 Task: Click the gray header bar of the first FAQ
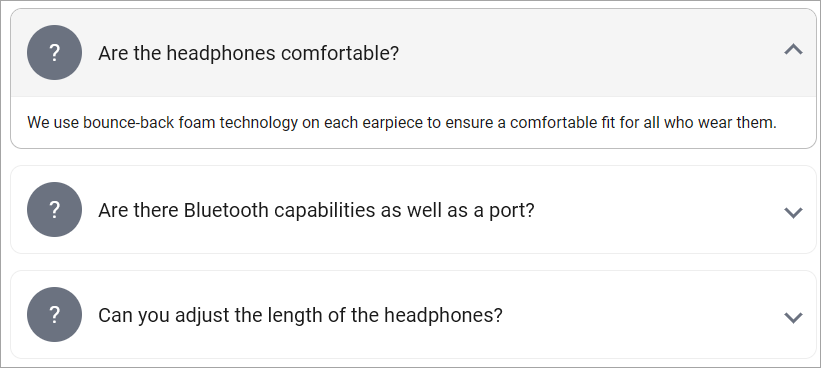coord(413,52)
